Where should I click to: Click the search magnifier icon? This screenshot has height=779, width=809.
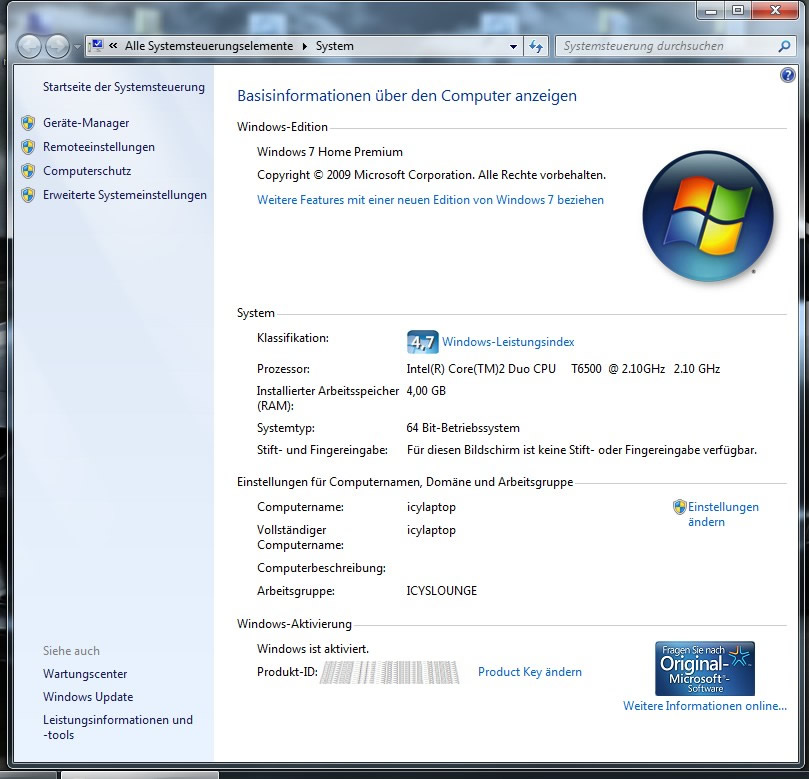coord(784,46)
